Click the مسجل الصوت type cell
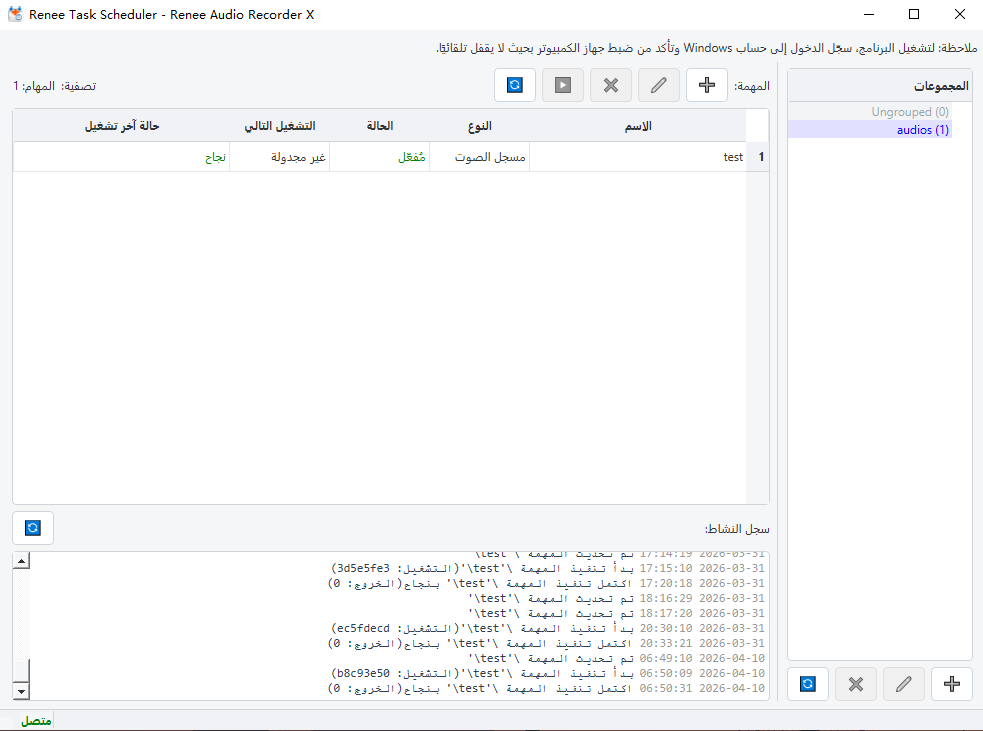Image resolution: width=983 pixels, height=731 pixels. (x=480, y=157)
